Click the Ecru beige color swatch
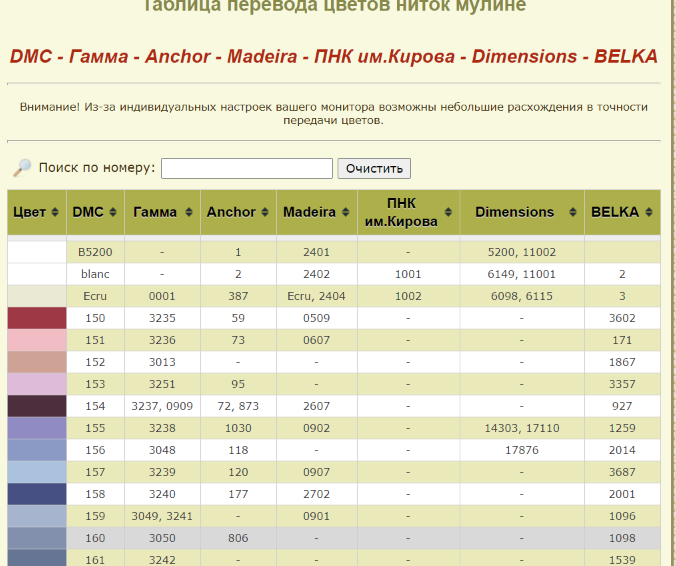The height and width of the screenshot is (566, 676). pos(37,296)
